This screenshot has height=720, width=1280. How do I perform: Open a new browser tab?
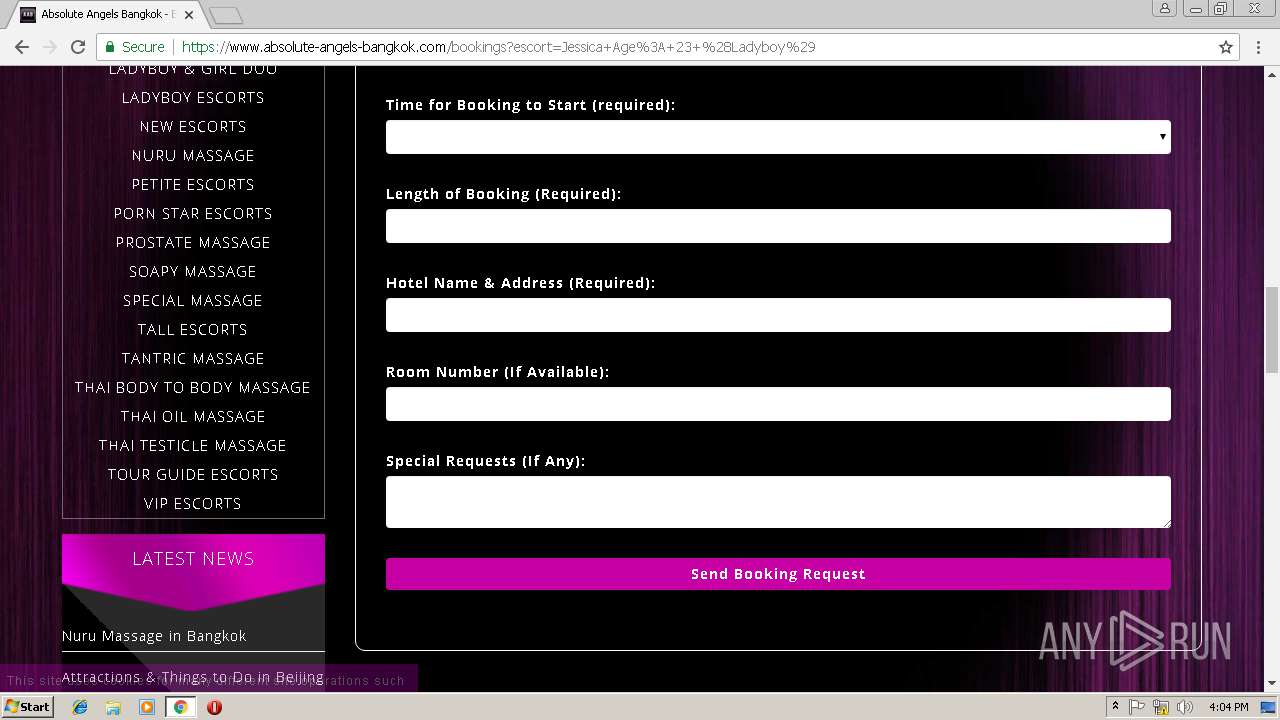point(226,15)
